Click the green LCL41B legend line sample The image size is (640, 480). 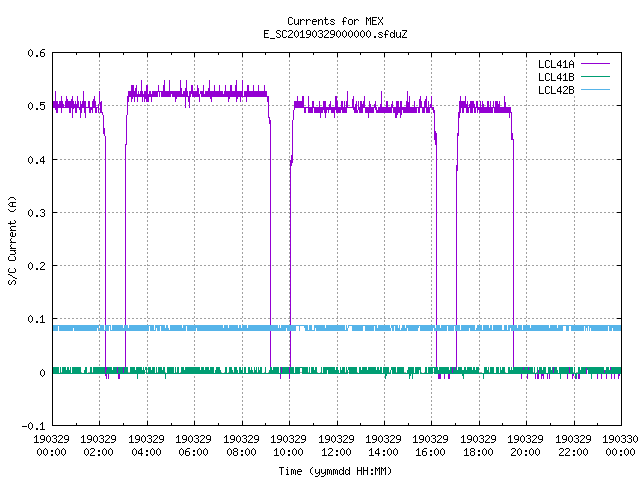click(x=595, y=77)
